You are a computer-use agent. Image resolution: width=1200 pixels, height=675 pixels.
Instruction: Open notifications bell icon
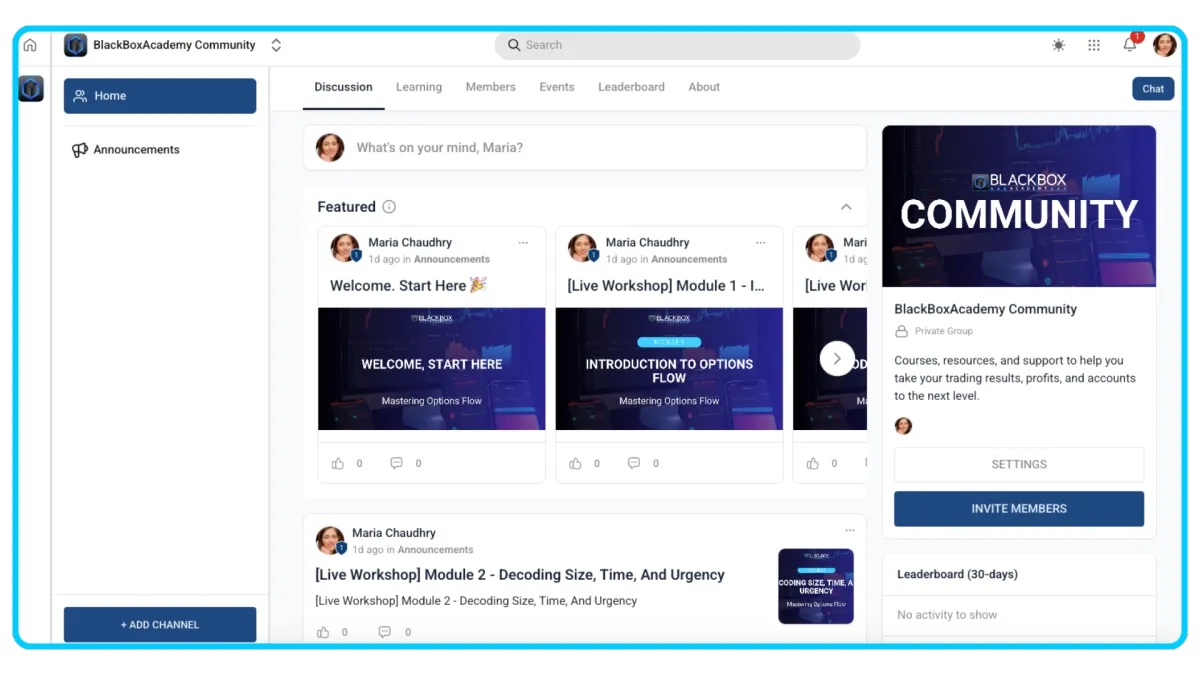1130,45
